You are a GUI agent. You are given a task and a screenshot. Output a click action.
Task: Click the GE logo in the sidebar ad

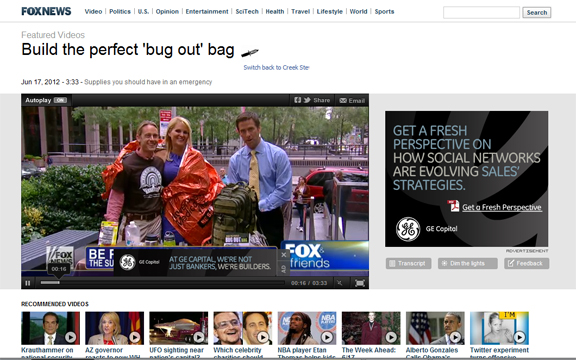(408, 229)
